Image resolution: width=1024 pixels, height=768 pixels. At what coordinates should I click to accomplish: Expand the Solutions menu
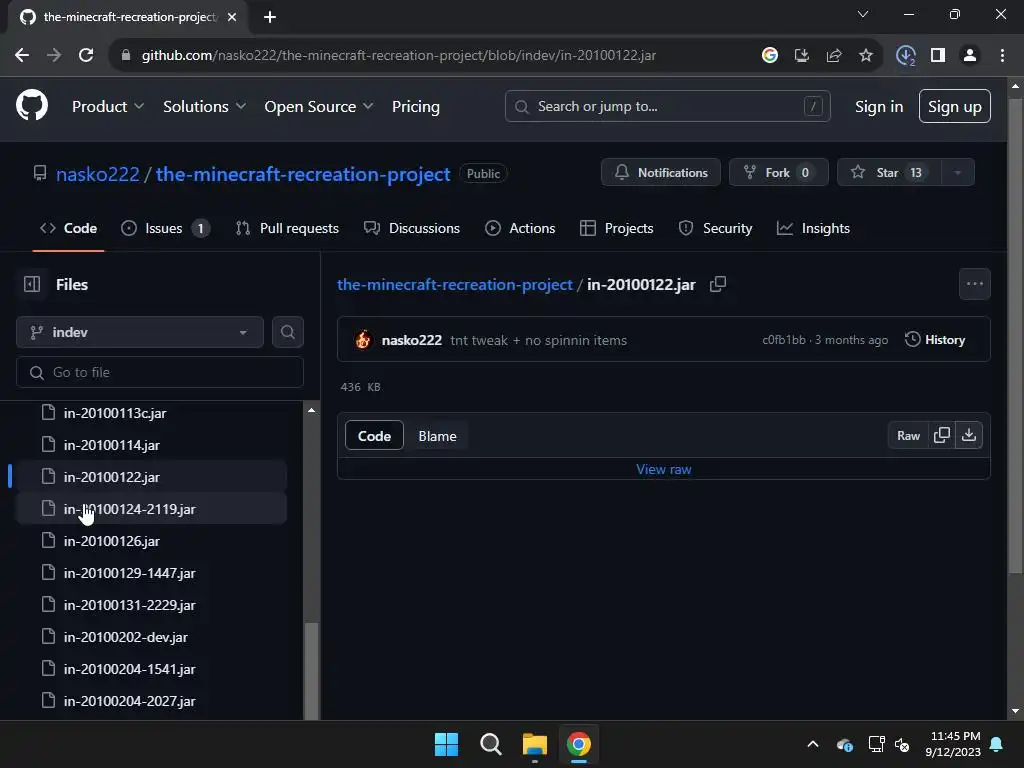pos(204,106)
